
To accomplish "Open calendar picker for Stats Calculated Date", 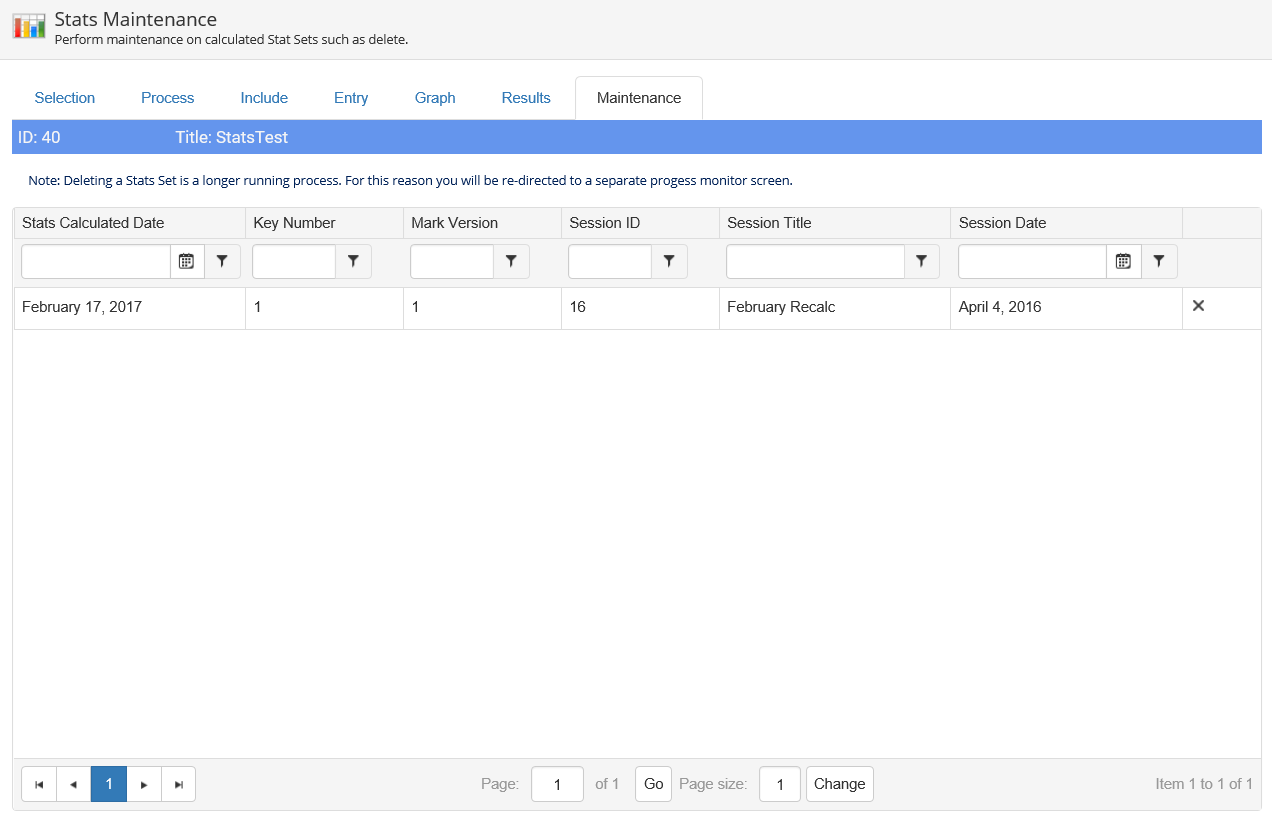I will pos(186,261).
